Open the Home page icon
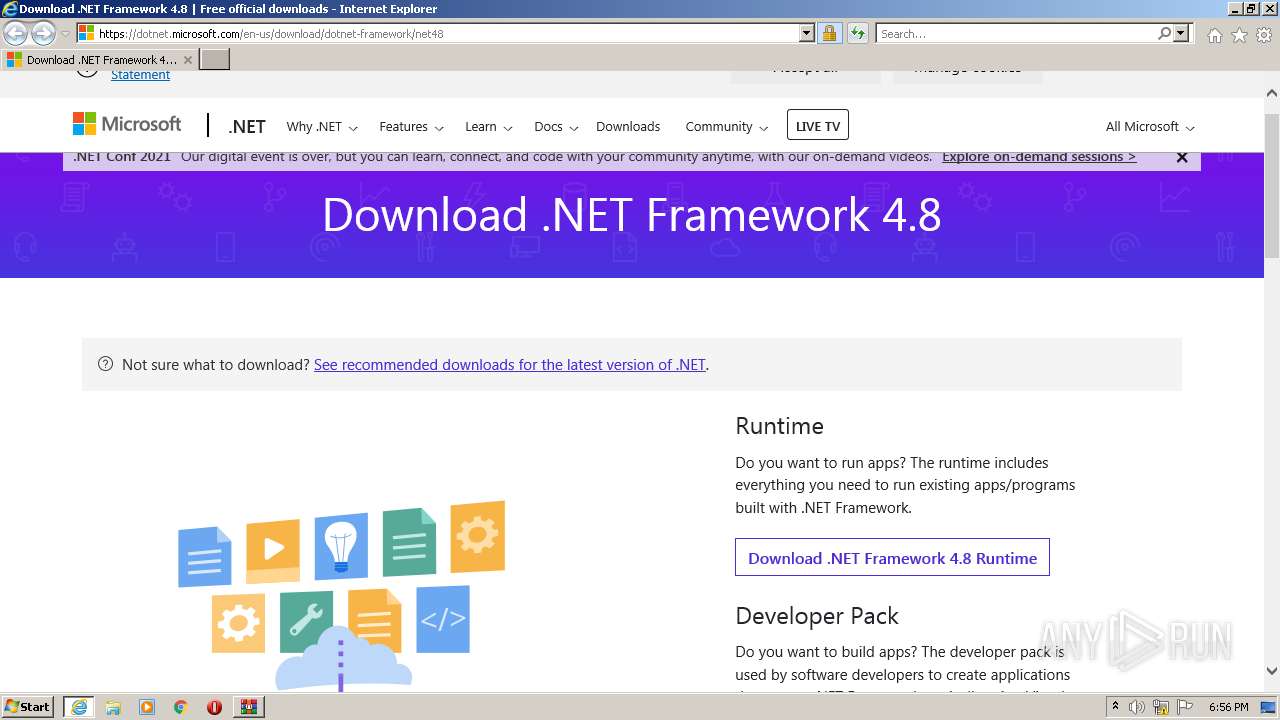1280x720 pixels. point(1214,35)
